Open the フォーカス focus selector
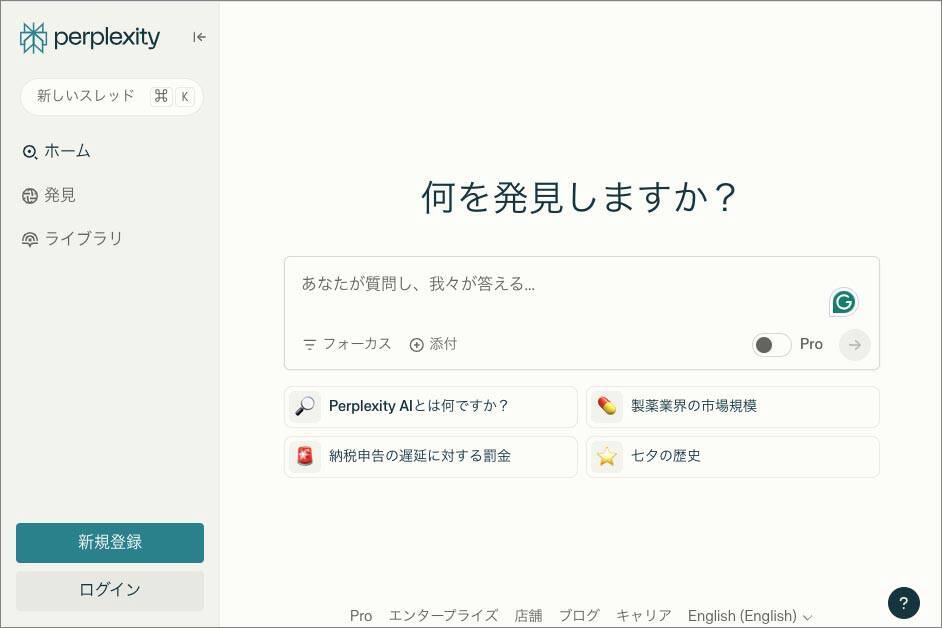 (347, 344)
